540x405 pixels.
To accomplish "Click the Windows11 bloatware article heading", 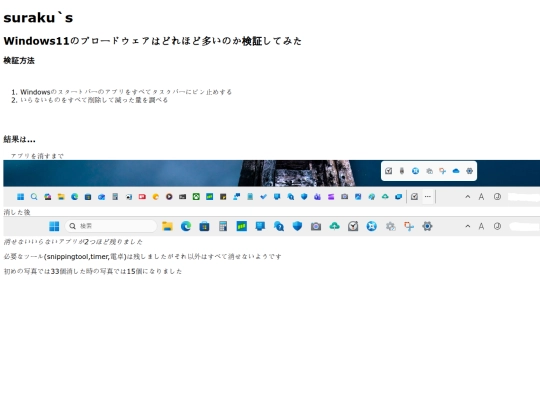I will coord(153,41).
